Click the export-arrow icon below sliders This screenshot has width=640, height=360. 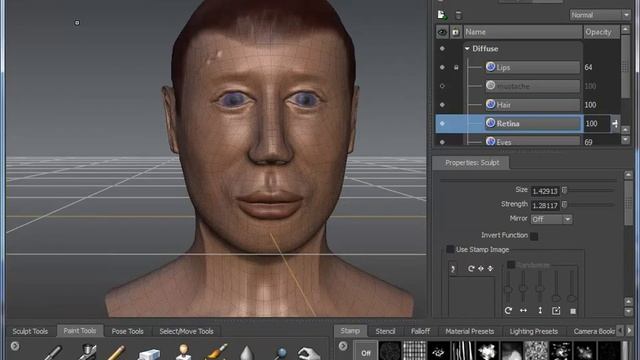(556, 311)
